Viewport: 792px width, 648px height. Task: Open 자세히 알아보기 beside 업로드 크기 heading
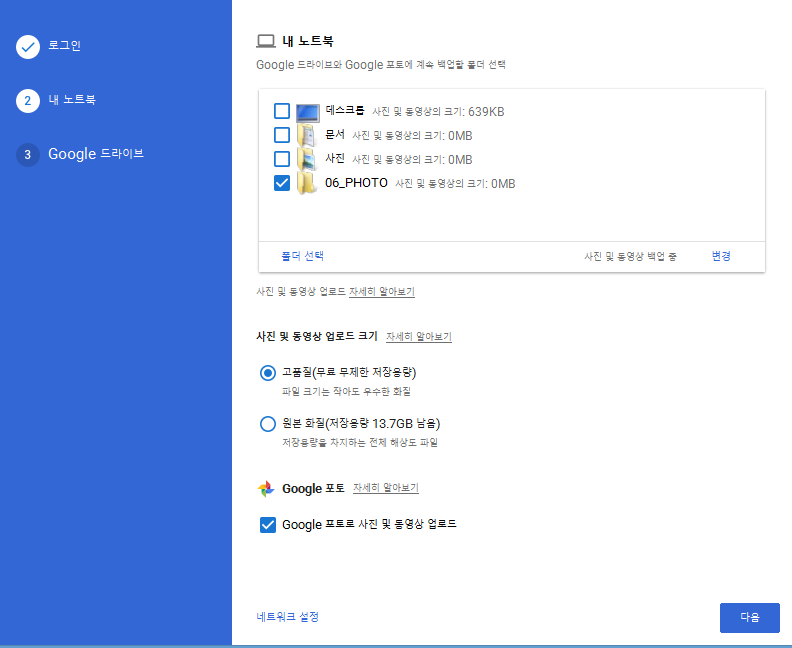pyautogui.click(x=419, y=336)
